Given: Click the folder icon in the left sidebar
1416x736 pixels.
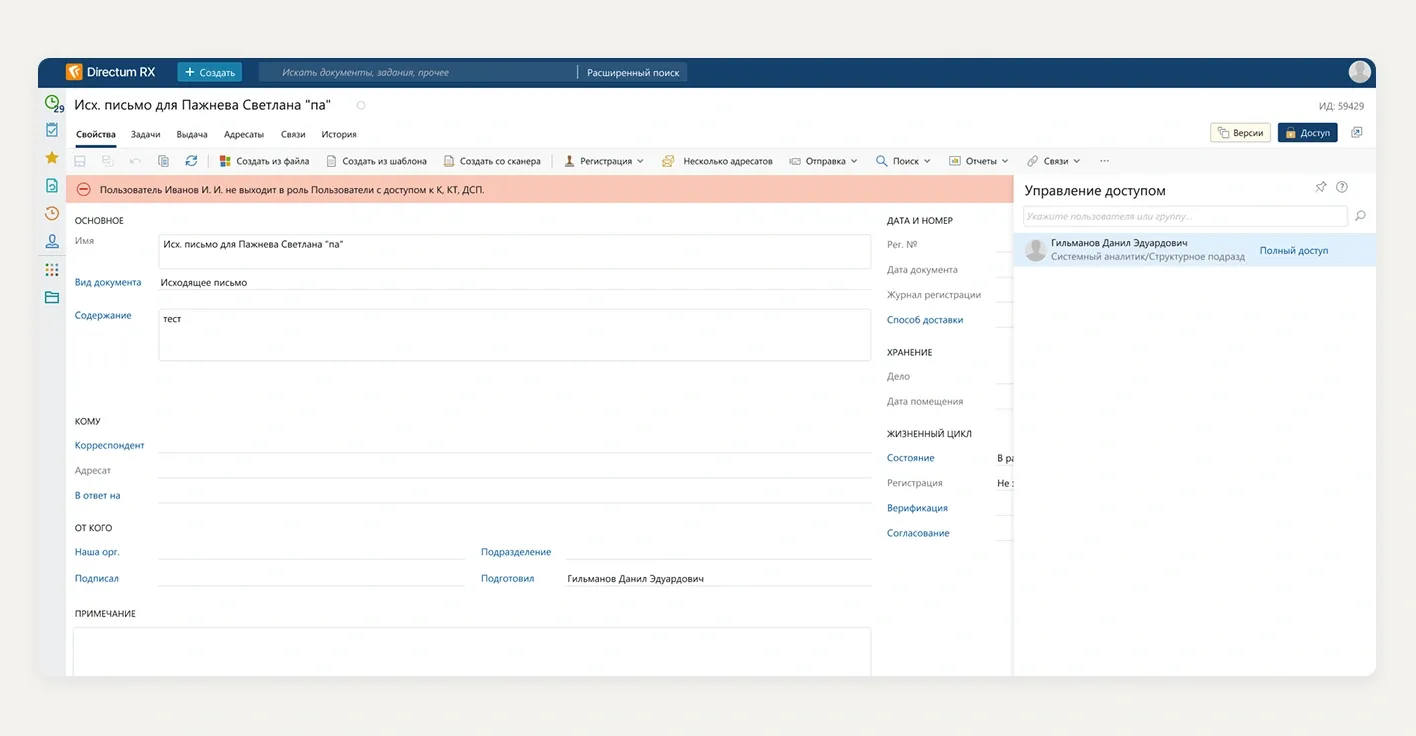Looking at the screenshot, I should pyautogui.click(x=52, y=297).
